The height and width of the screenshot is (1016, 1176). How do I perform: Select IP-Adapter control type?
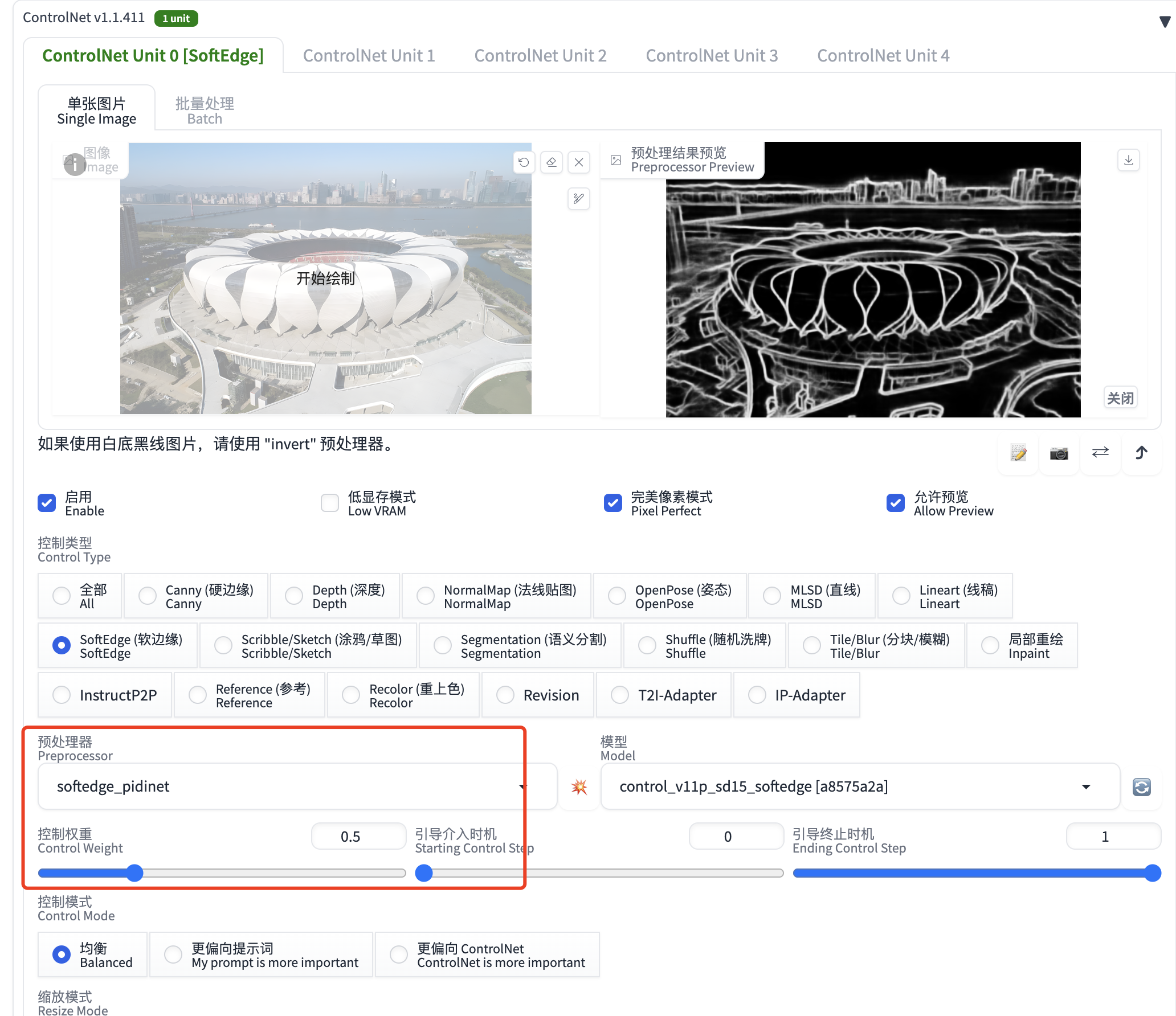point(797,695)
